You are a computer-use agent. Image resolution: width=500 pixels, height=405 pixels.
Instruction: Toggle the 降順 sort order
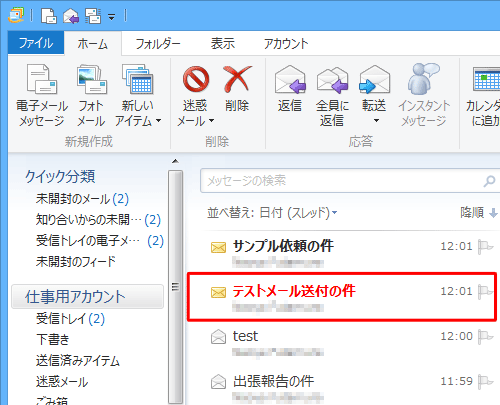[x=479, y=212]
